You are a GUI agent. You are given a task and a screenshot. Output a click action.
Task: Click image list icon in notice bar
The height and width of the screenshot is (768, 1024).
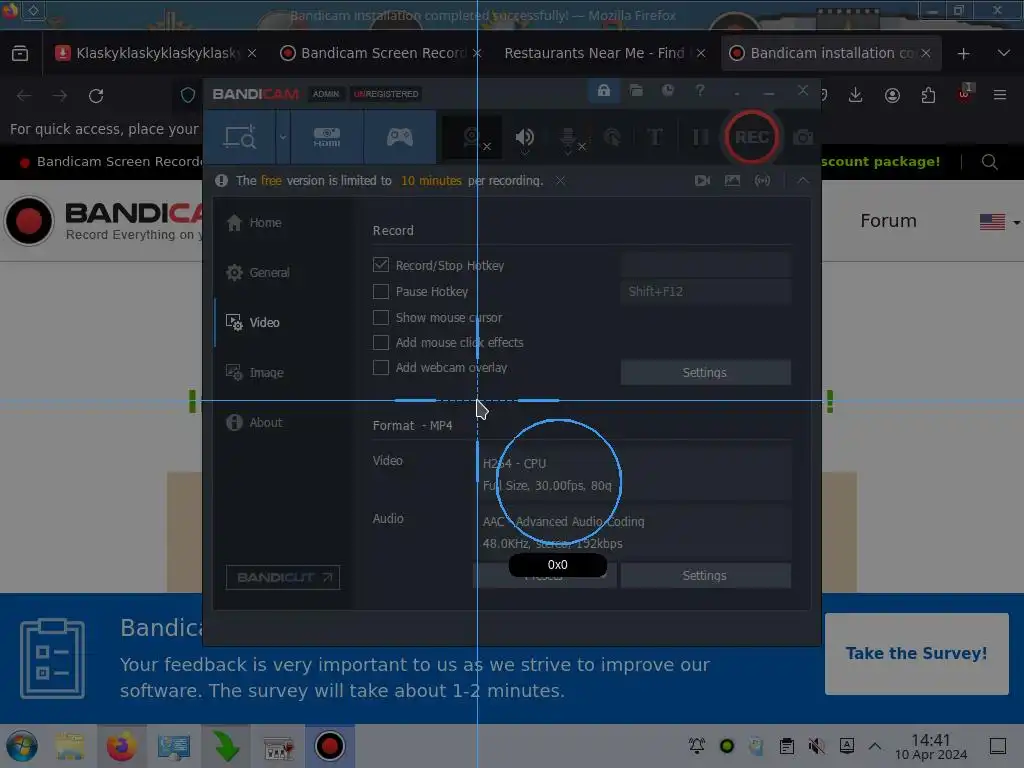point(732,180)
